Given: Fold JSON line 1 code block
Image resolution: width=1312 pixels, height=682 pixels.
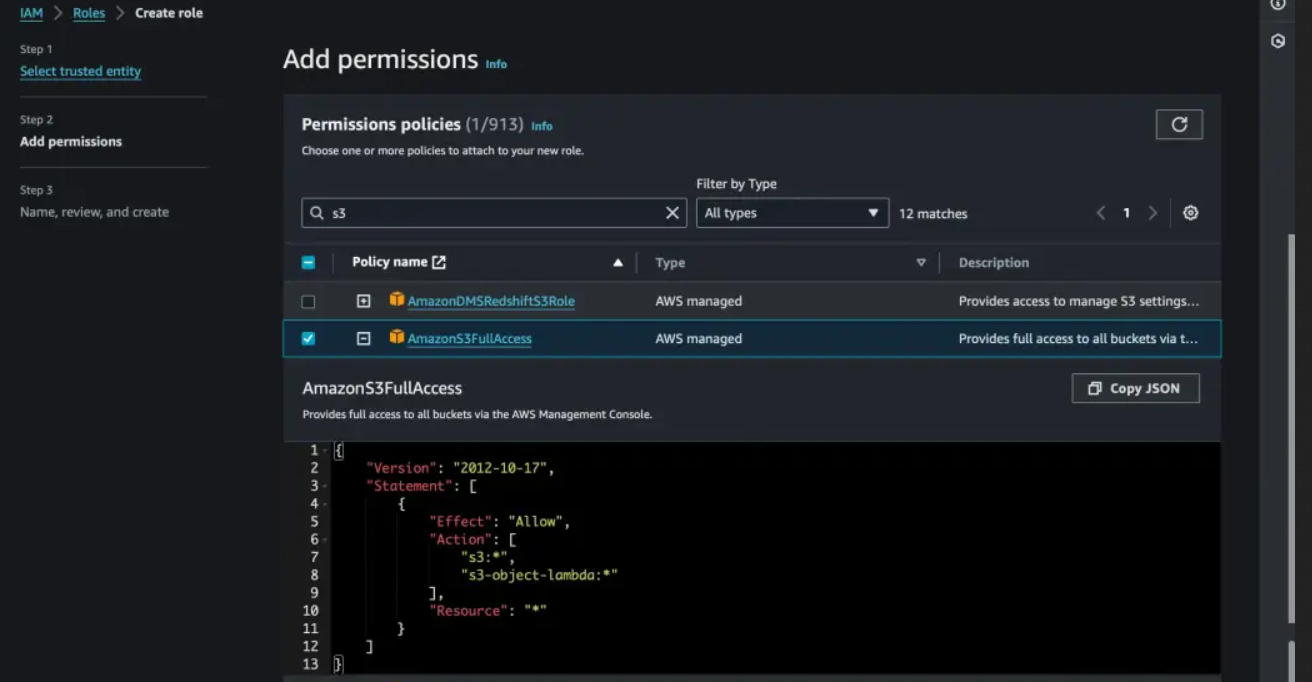Looking at the screenshot, I should click(x=326, y=451).
